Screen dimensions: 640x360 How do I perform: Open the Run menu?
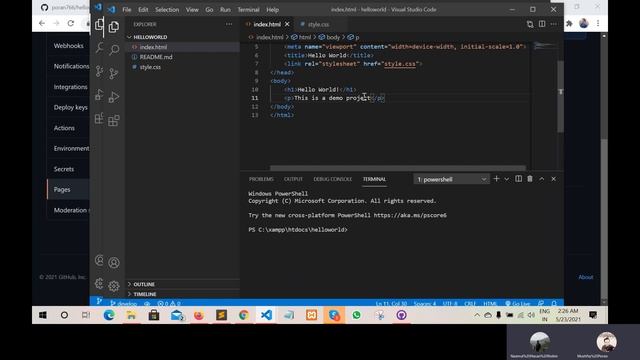225,9
